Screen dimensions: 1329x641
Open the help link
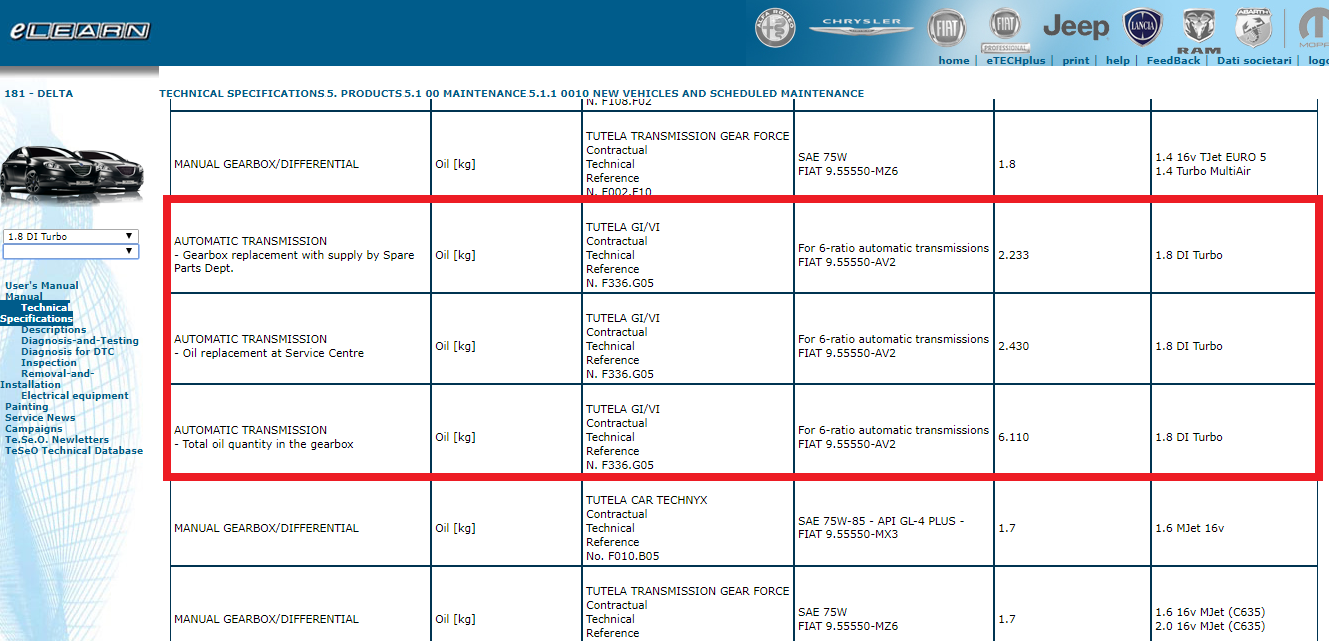click(x=1118, y=61)
